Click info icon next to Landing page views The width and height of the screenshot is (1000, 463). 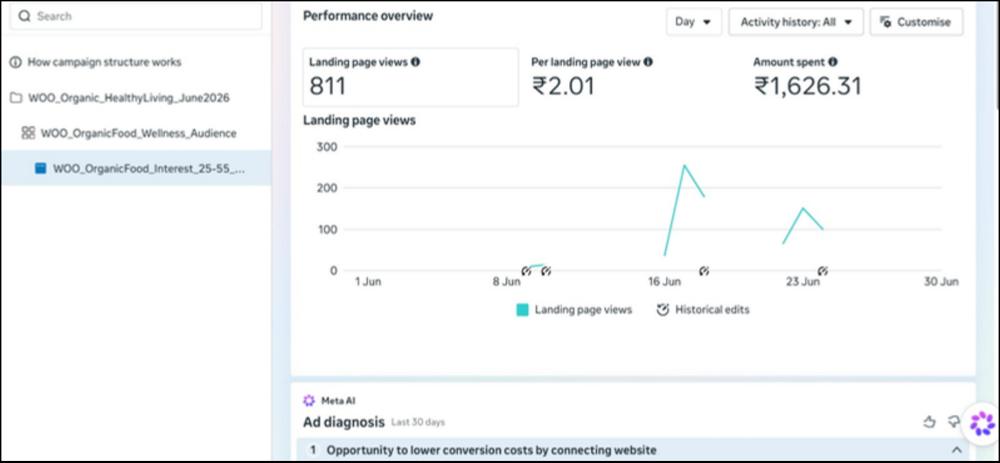416,62
